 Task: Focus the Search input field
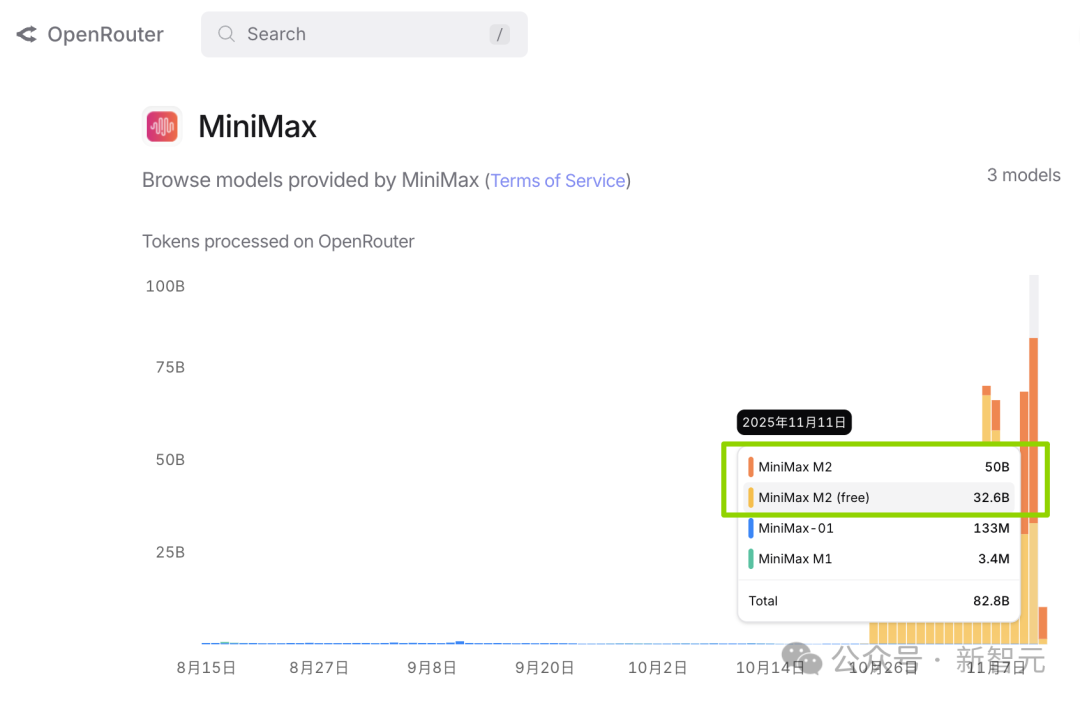(x=364, y=34)
